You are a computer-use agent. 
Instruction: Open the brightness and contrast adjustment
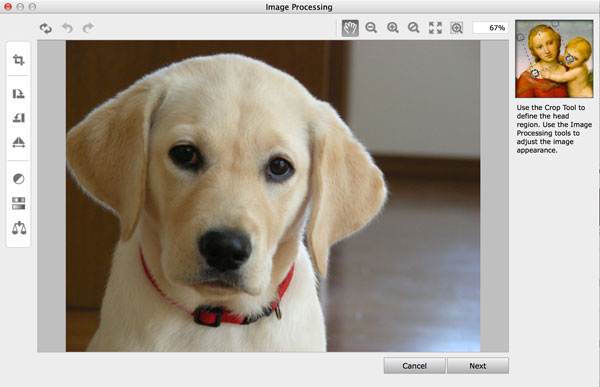[18, 179]
